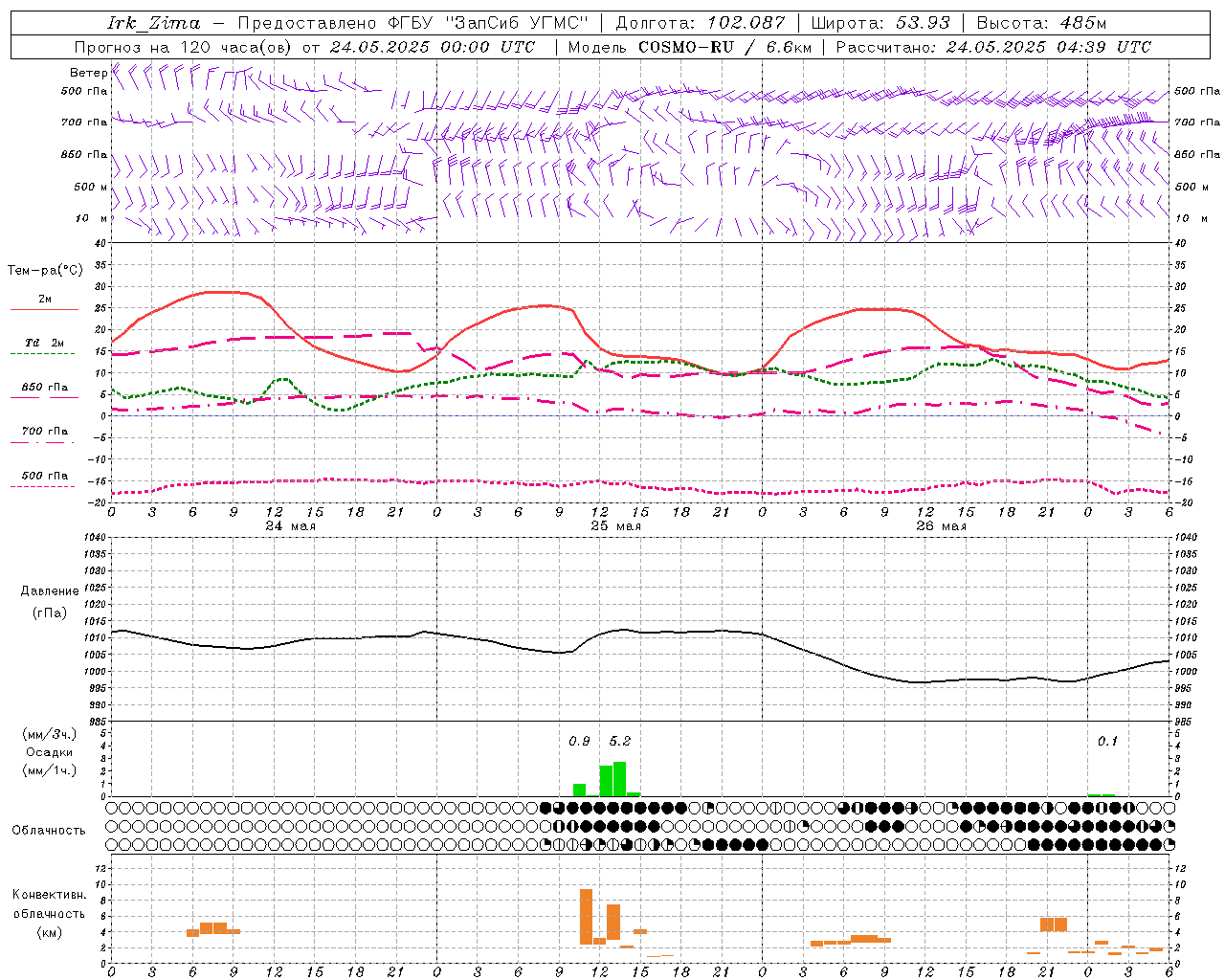This screenshot has width=1225, height=980.
Task: Click the date label 26 мая
Action: coord(941,526)
